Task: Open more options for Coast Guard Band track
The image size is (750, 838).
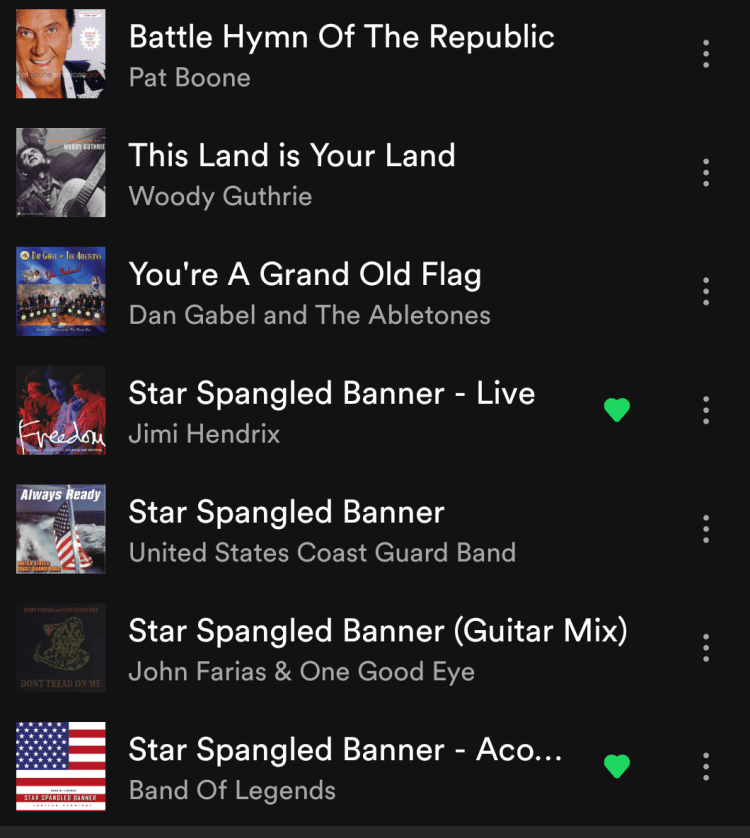Action: coord(706,529)
